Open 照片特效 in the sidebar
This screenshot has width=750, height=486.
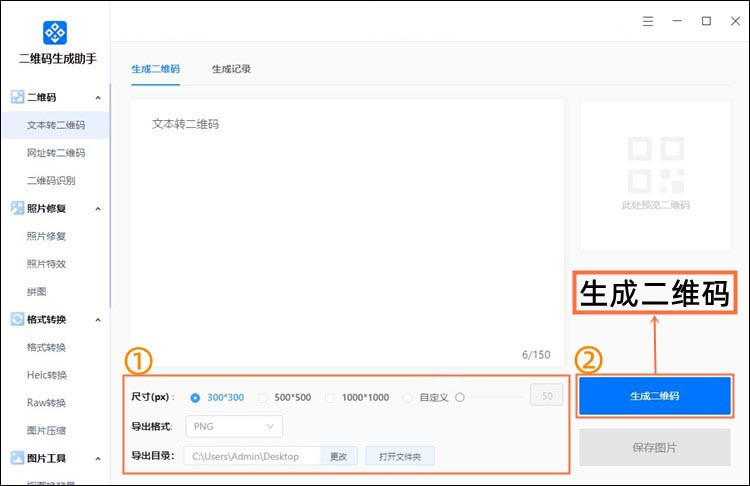[46, 264]
